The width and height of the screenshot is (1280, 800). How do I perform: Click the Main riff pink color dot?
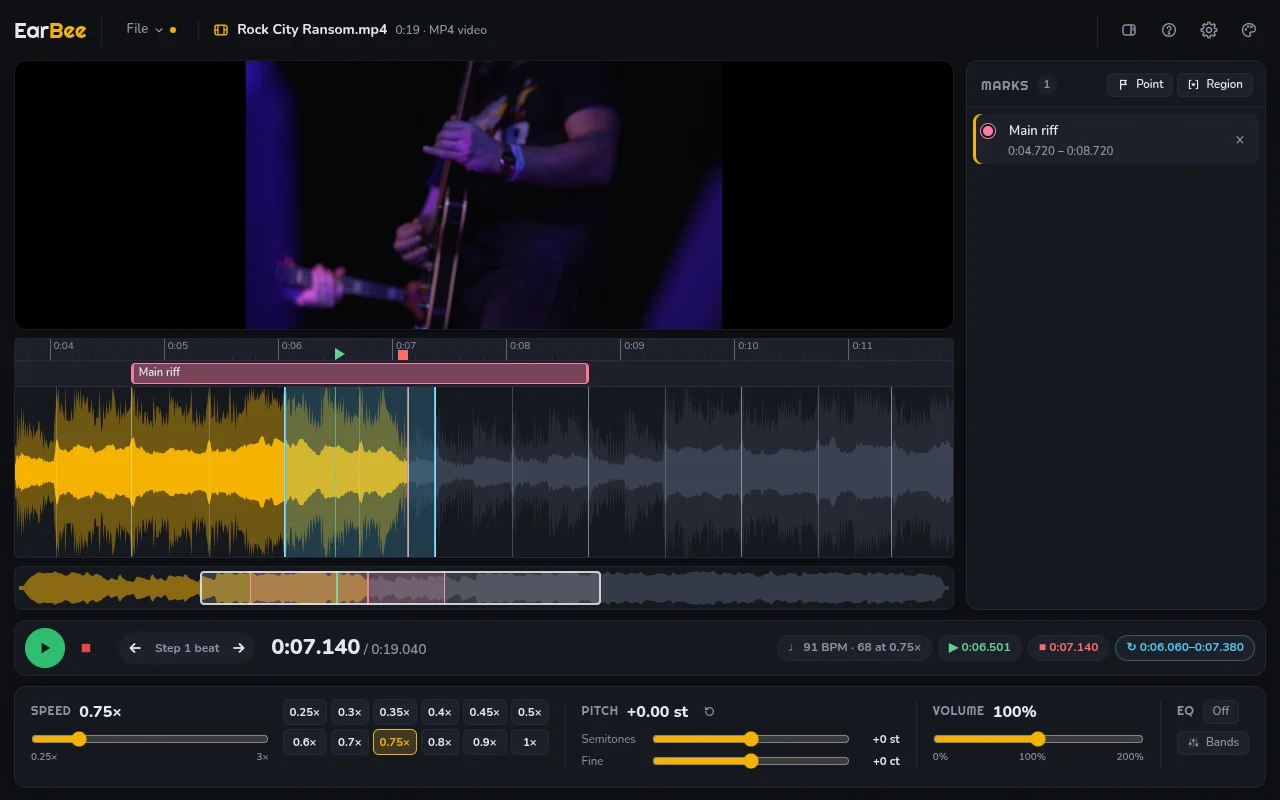pos(988,131)
